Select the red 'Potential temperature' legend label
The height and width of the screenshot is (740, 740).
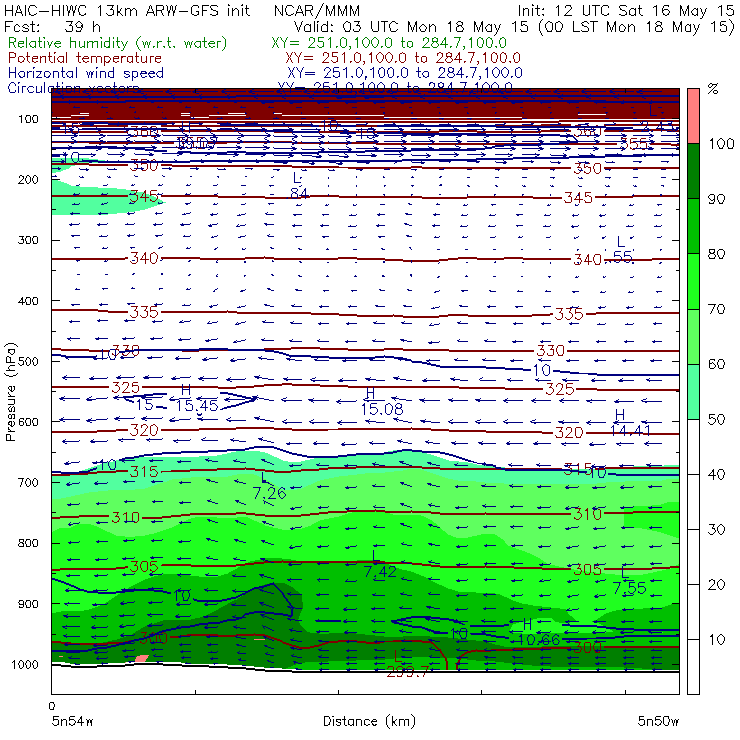coord(85,58)
